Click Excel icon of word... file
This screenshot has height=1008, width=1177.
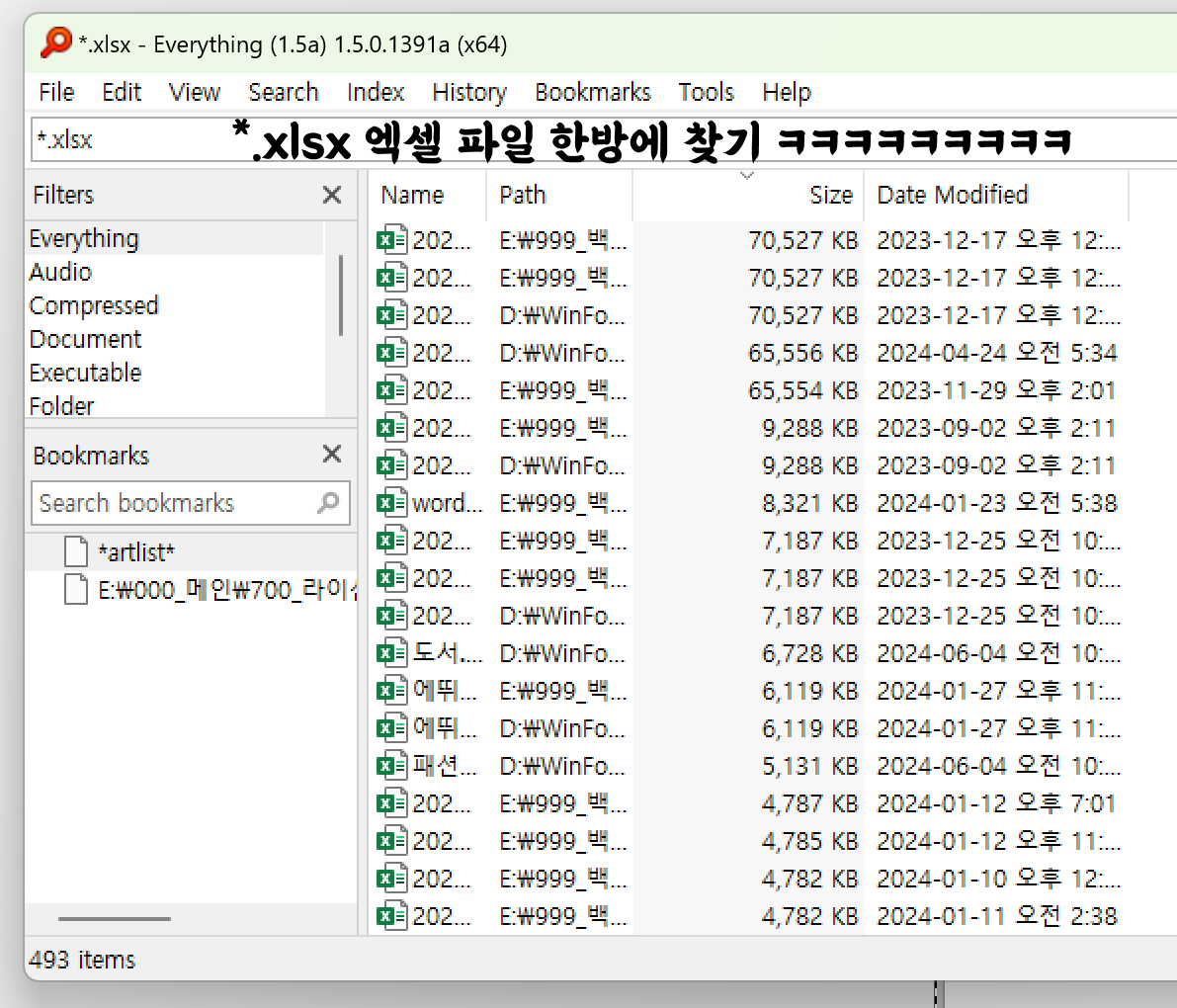(x=391, y=503)
